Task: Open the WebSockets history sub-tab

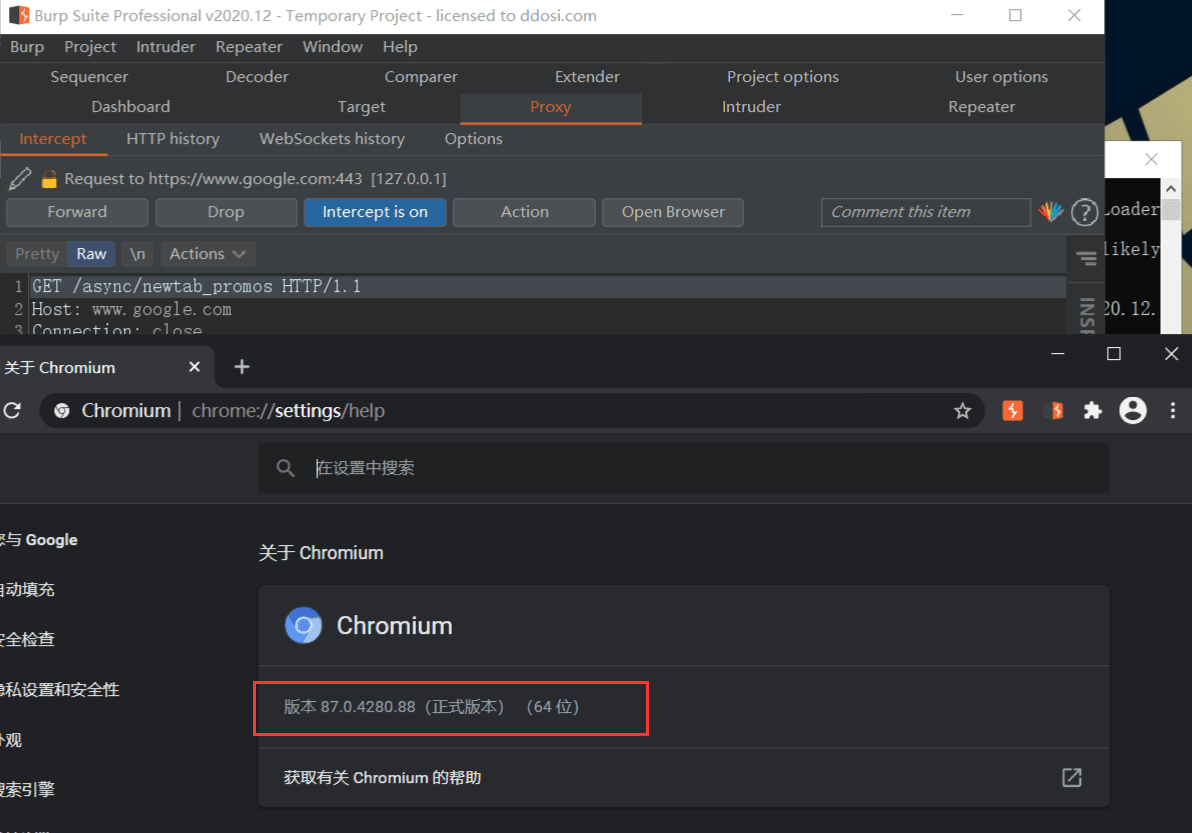Action: click(x=332, y=139)
